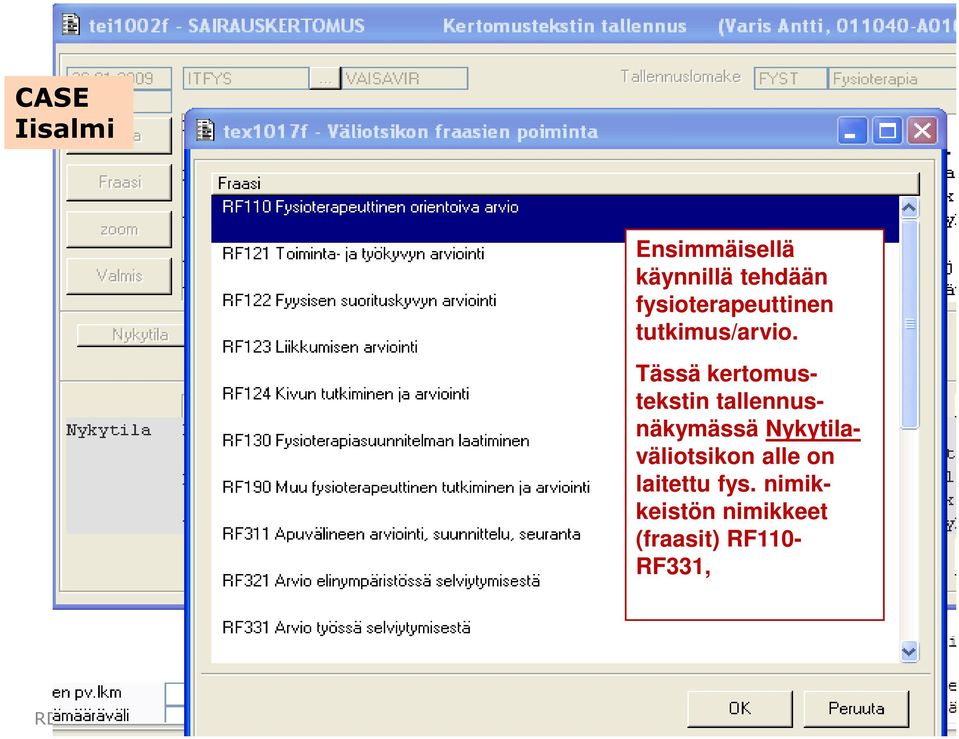Click the ITFYS field in background window
The image size is (959, 739).
tap(246, 78)
